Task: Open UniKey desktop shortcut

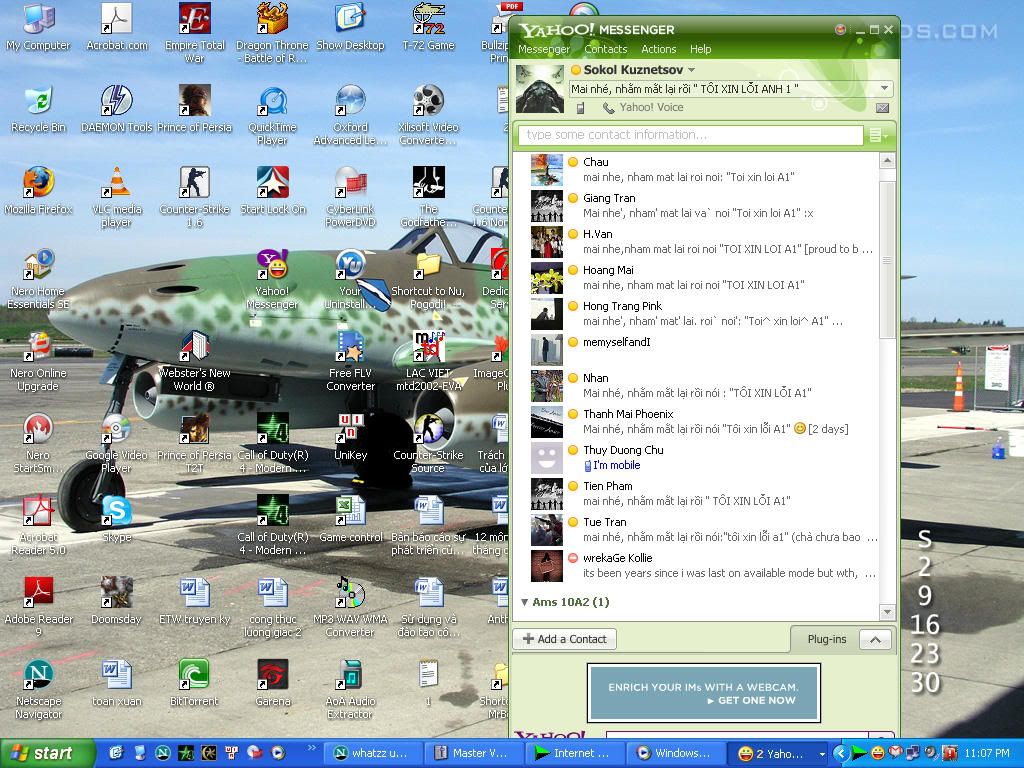Action: coord(350,437)
